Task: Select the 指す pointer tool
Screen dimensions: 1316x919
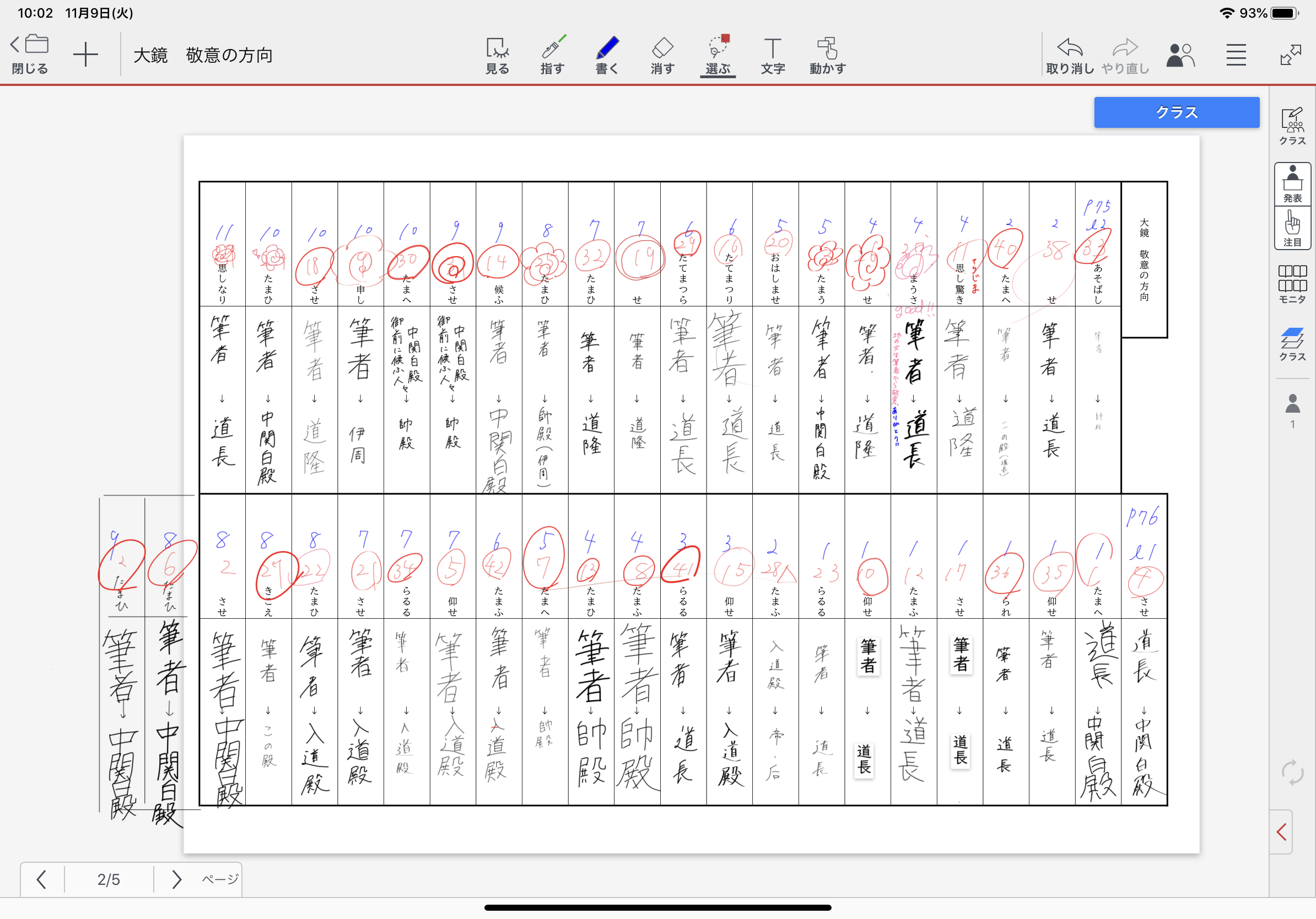Action: point(552,56)
